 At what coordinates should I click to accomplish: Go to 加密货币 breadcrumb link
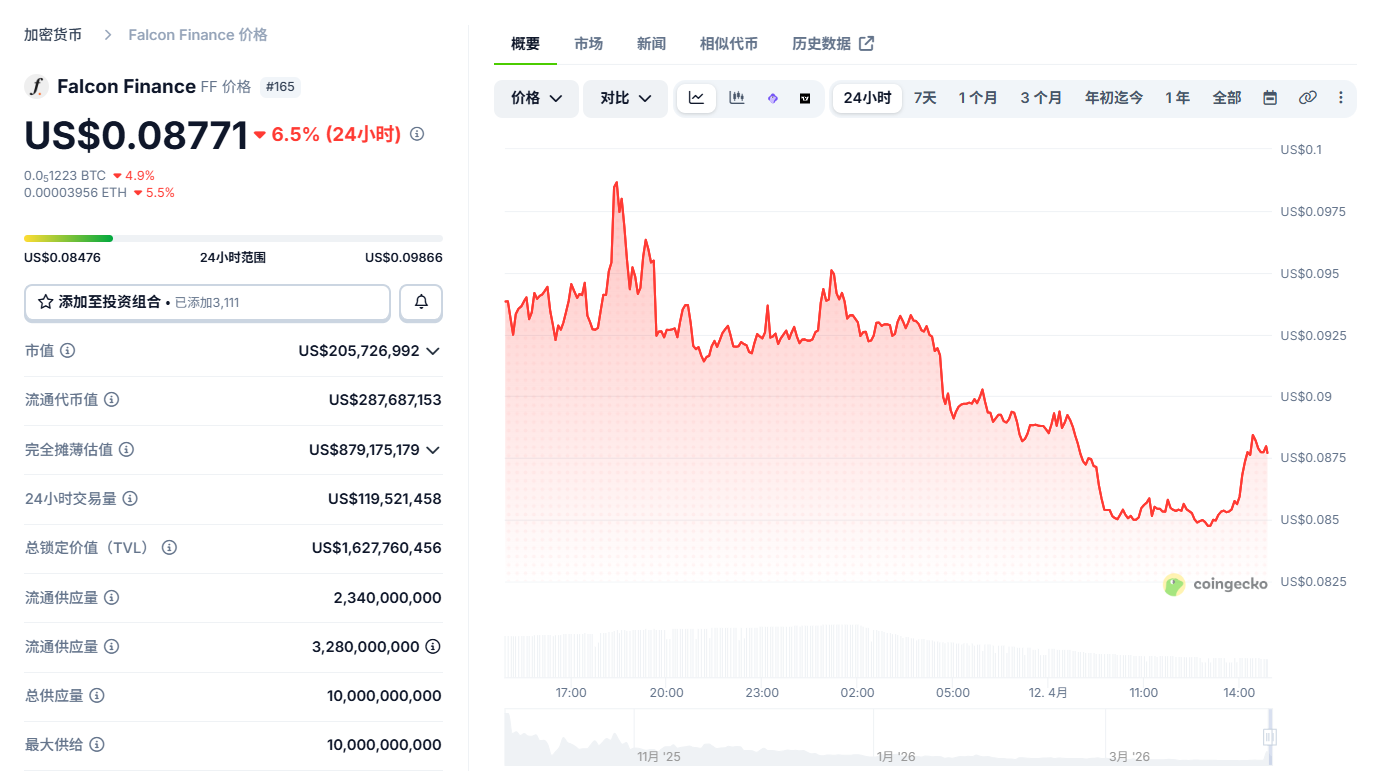point(53,35)
